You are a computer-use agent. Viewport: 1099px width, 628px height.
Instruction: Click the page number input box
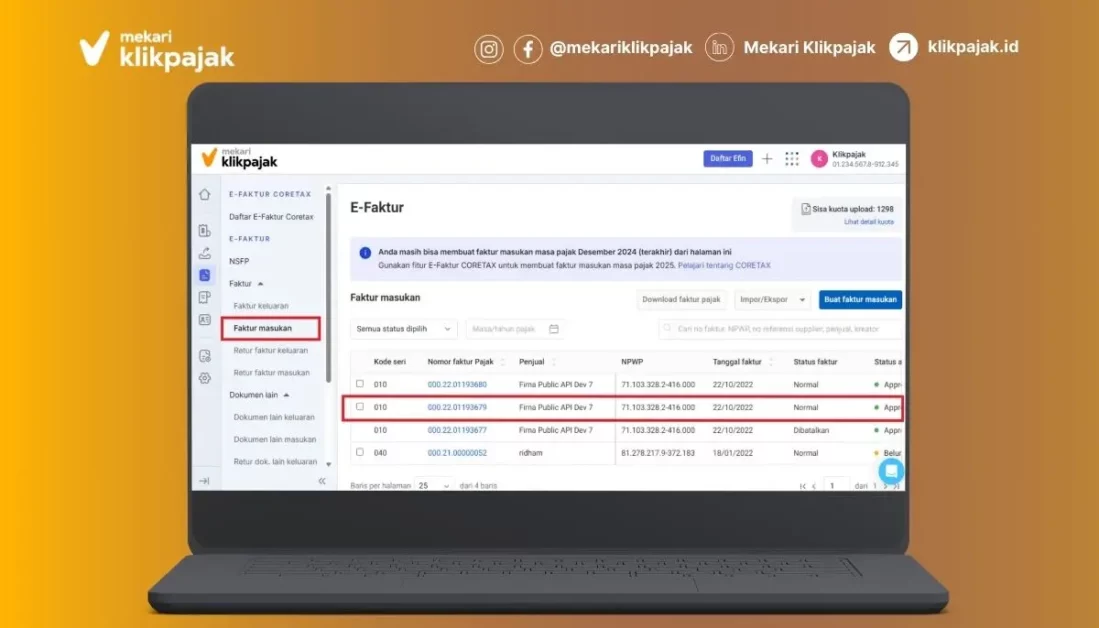click(835, 485)
